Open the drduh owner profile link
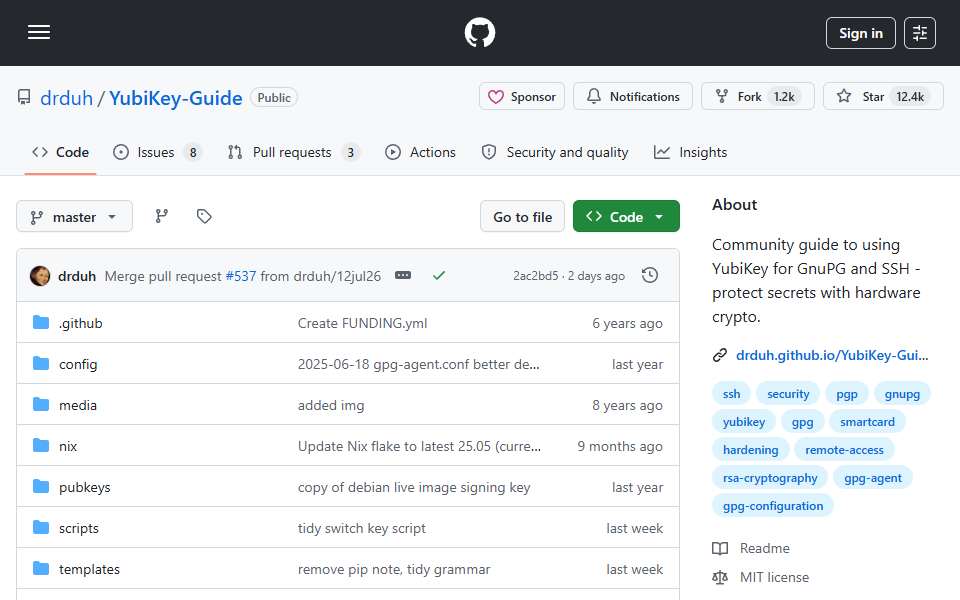Screen dimensions: 960x600 [x=66, y=98]
